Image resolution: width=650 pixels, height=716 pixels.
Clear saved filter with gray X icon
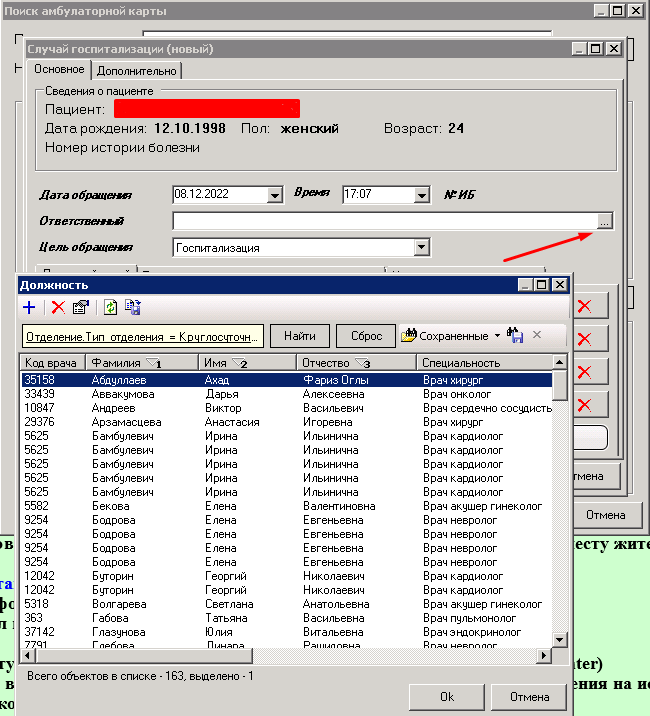537,335
